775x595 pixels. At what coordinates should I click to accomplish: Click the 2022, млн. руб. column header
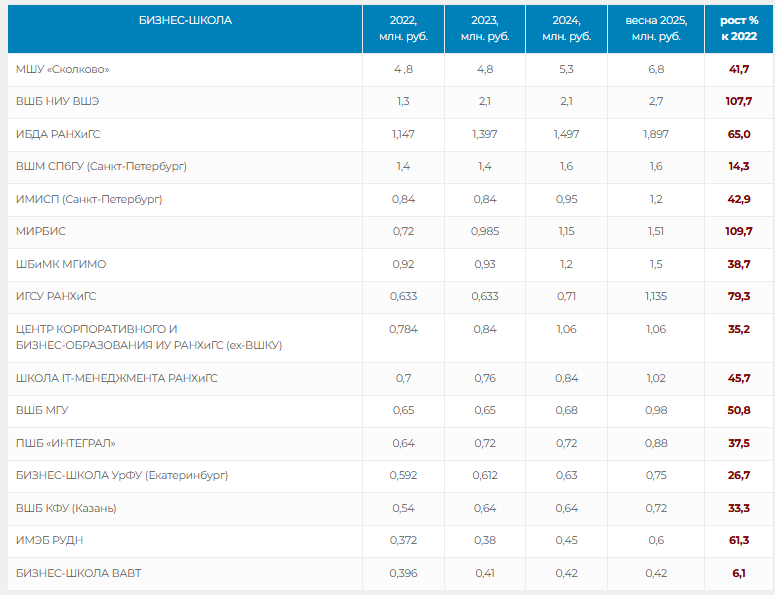pyautogui.click(x=403, y=28)
